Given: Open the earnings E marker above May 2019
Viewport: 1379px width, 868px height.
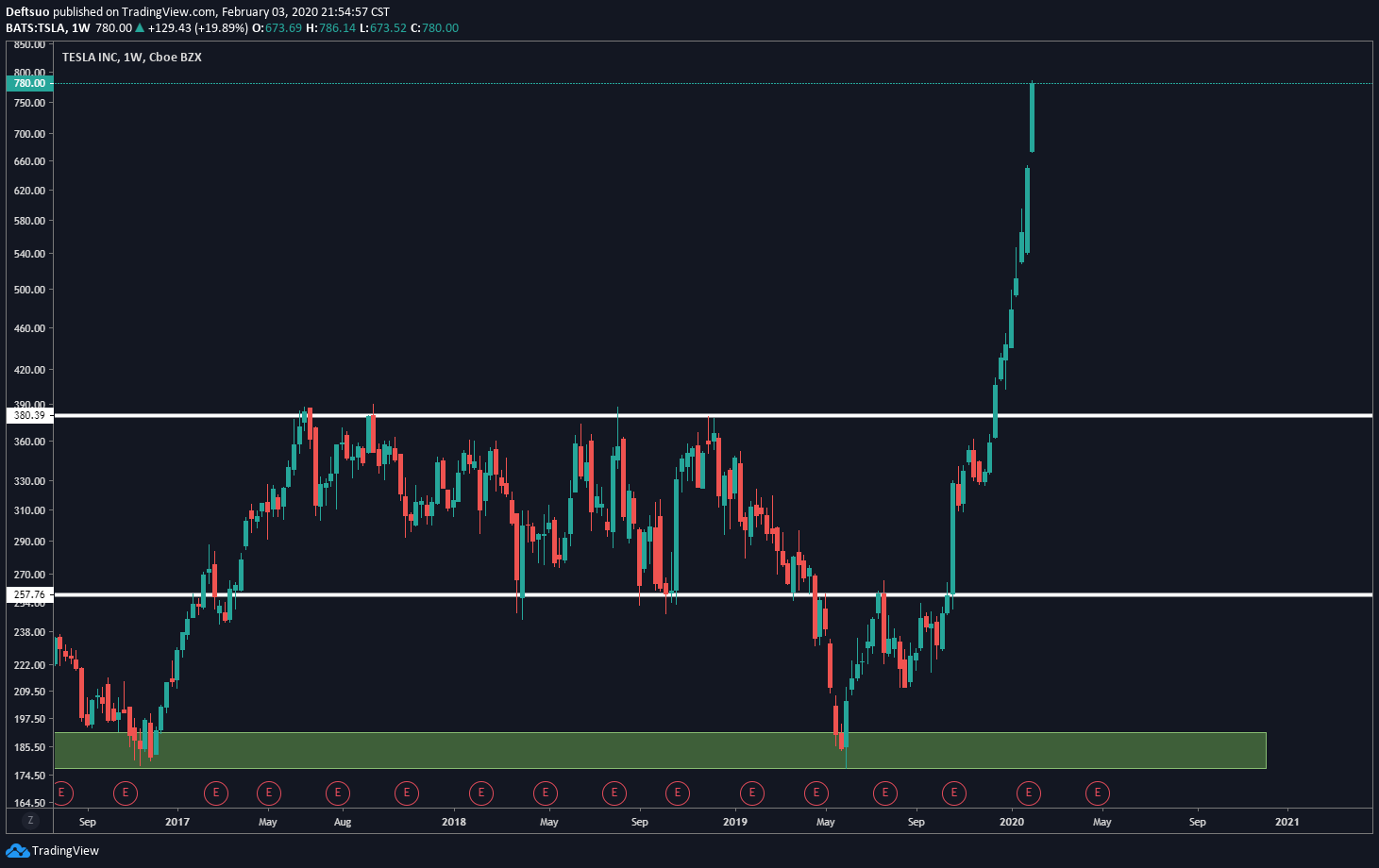Looking at the screenshot, I should click(x=816, y=793).
